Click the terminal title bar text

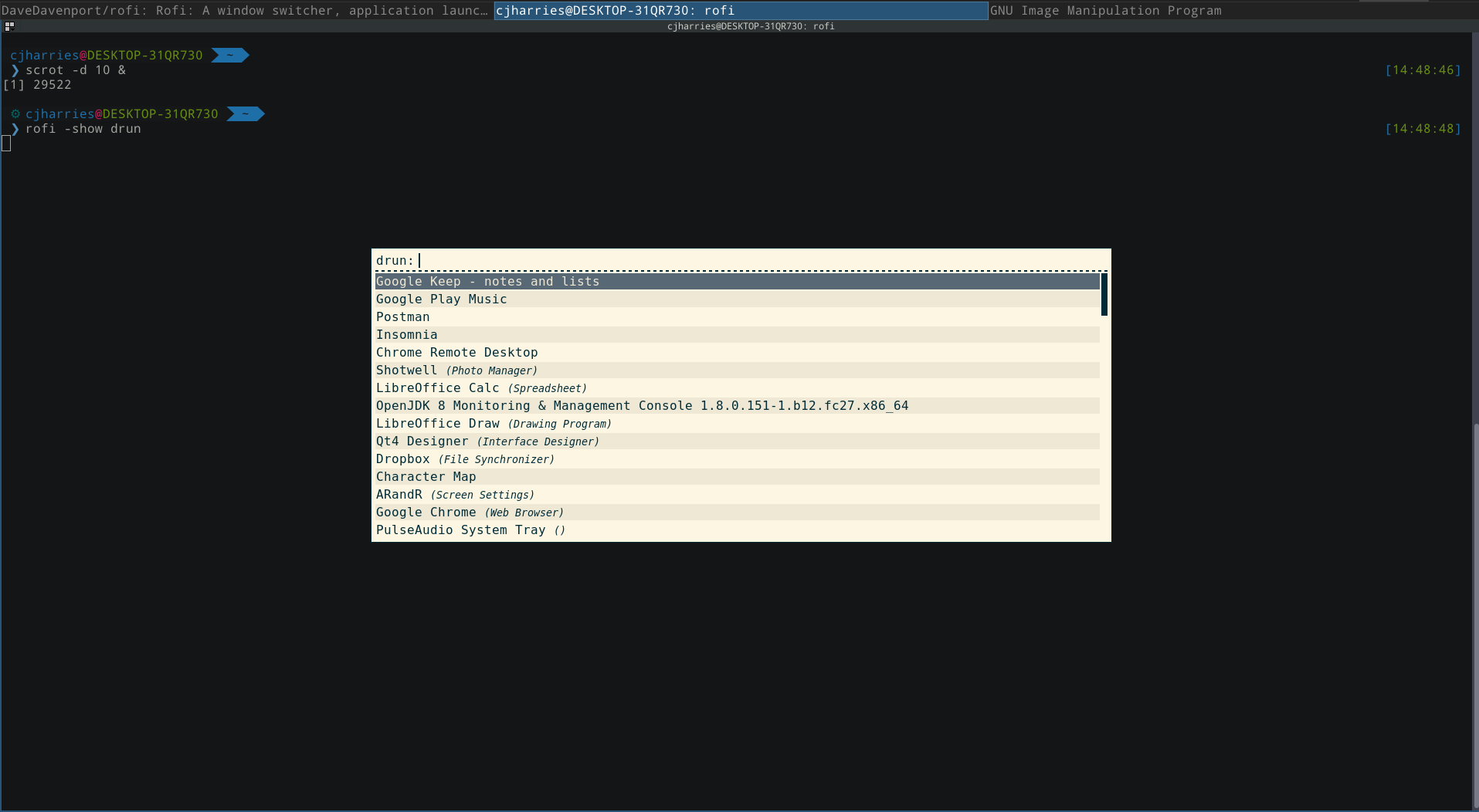751,26
